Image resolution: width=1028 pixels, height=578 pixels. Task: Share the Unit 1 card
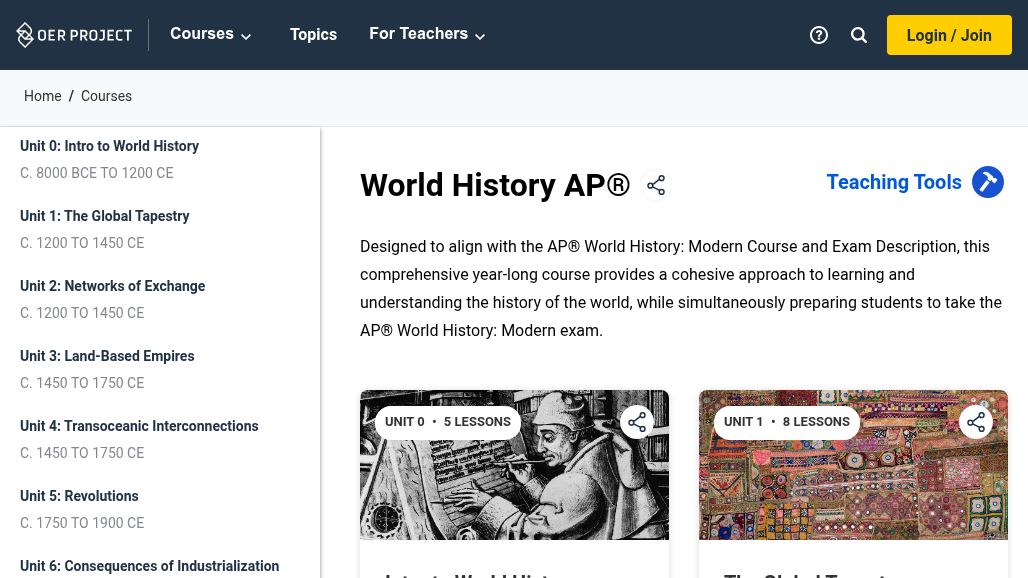pos(976,422)
